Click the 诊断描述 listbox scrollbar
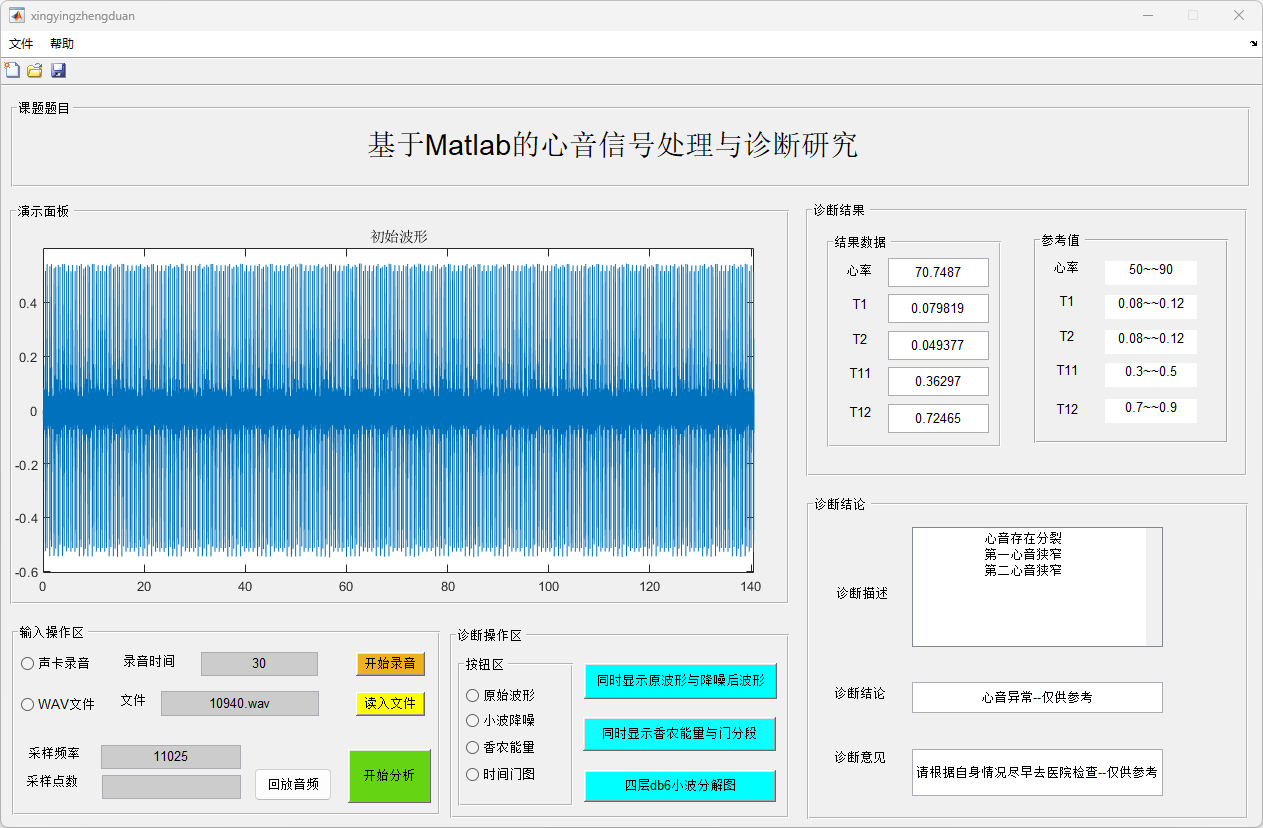Image resolution: width=1263 pixels, height=828 pixels. click(1154, 587)
